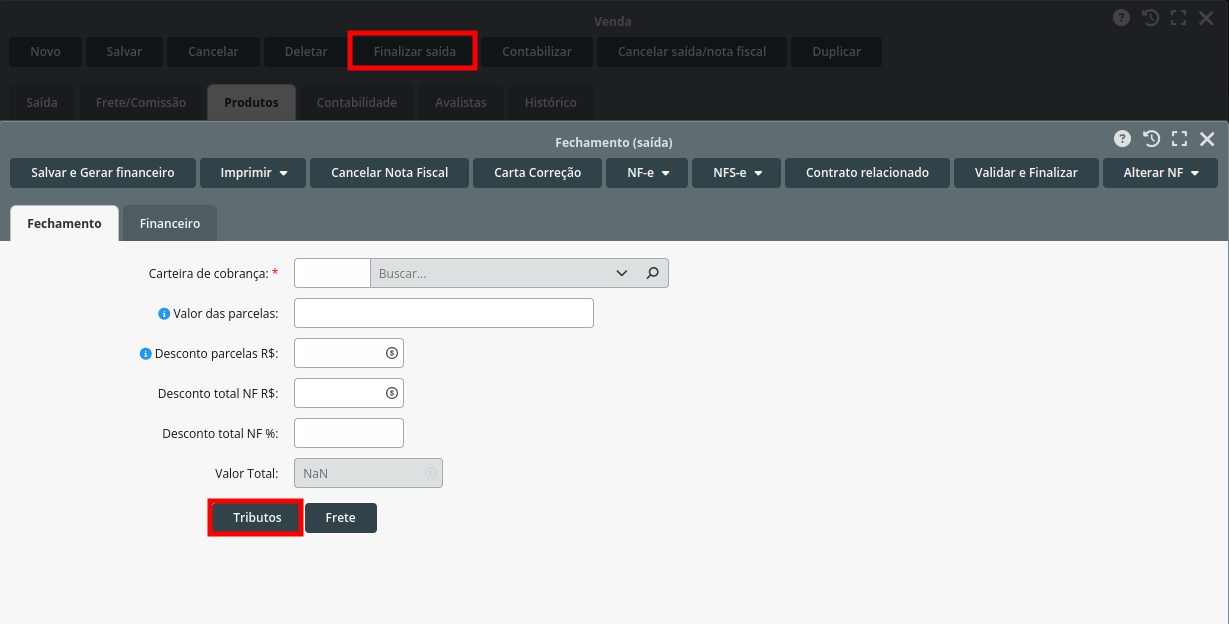Image resolution: width=1229 pixels, height=624 pixels.
Task: Click currency icon in Desconto total NF R$ field
Action: tap(392, 393)
